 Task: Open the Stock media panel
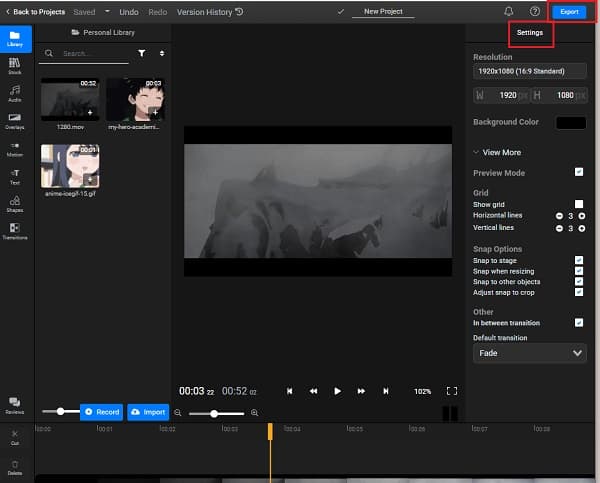(15, 66)
